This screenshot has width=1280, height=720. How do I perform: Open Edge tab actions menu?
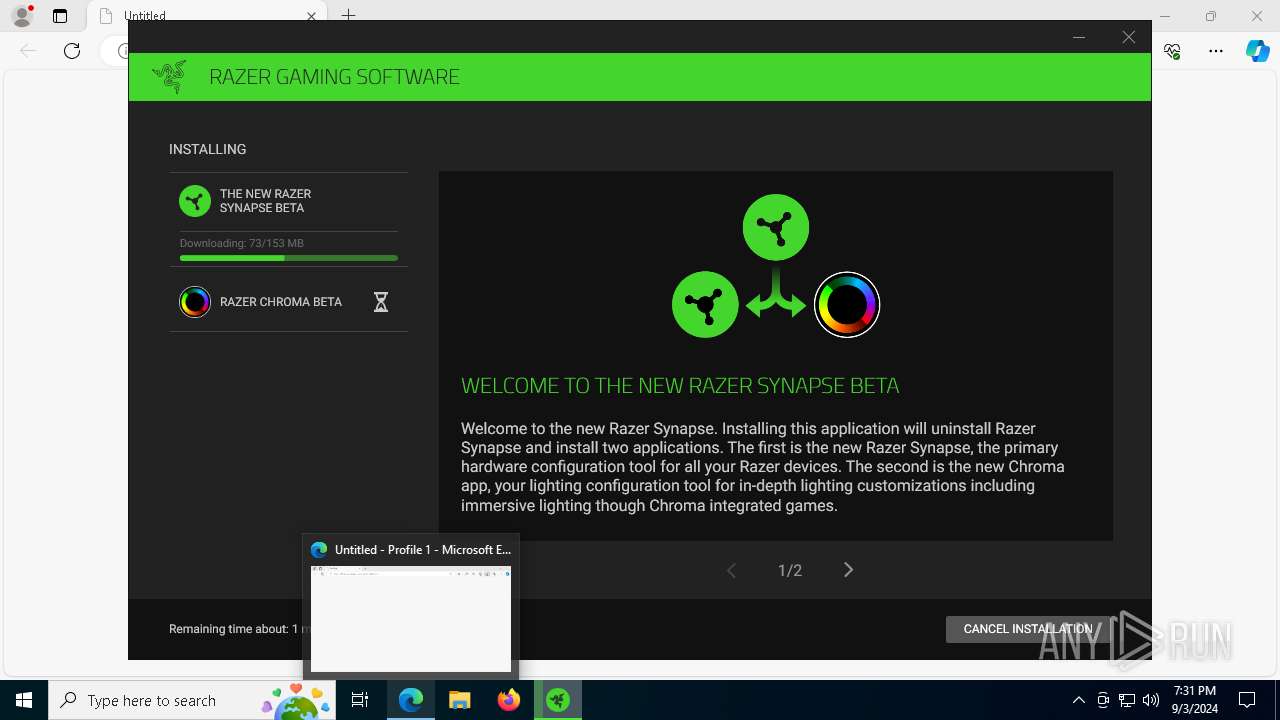[x=60, y=16]
